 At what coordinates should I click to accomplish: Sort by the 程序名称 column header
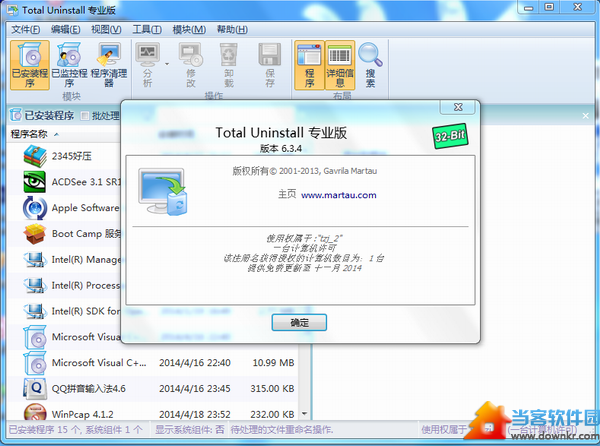coord(29,134)
